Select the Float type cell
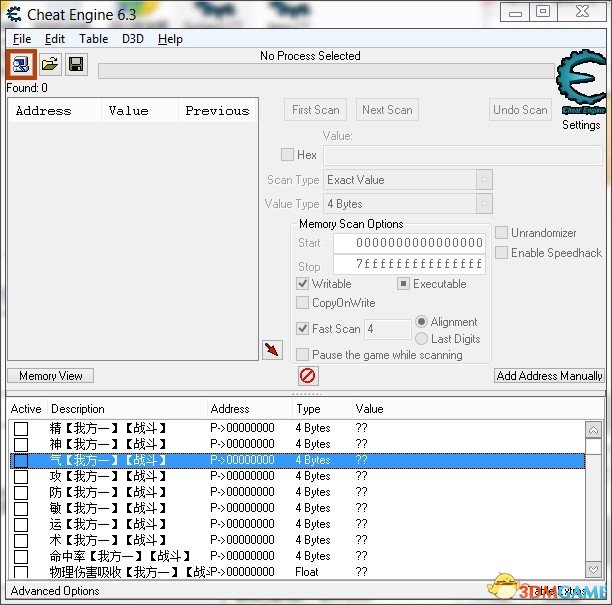This screenshot has height=605, width=612. tap(306, 572)
